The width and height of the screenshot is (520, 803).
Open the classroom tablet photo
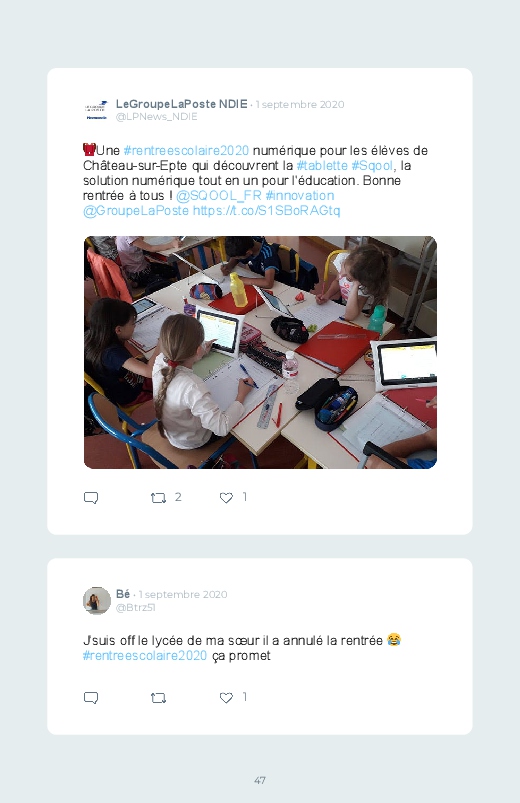tap(260, 352)
